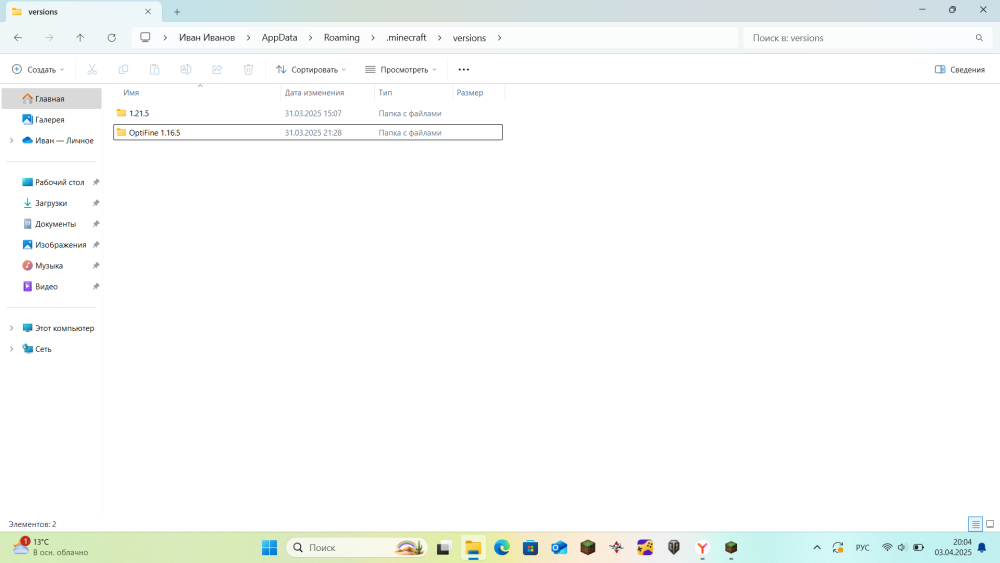Switch to details list view icon
The image size is (1000, 563).
[975, 524]
